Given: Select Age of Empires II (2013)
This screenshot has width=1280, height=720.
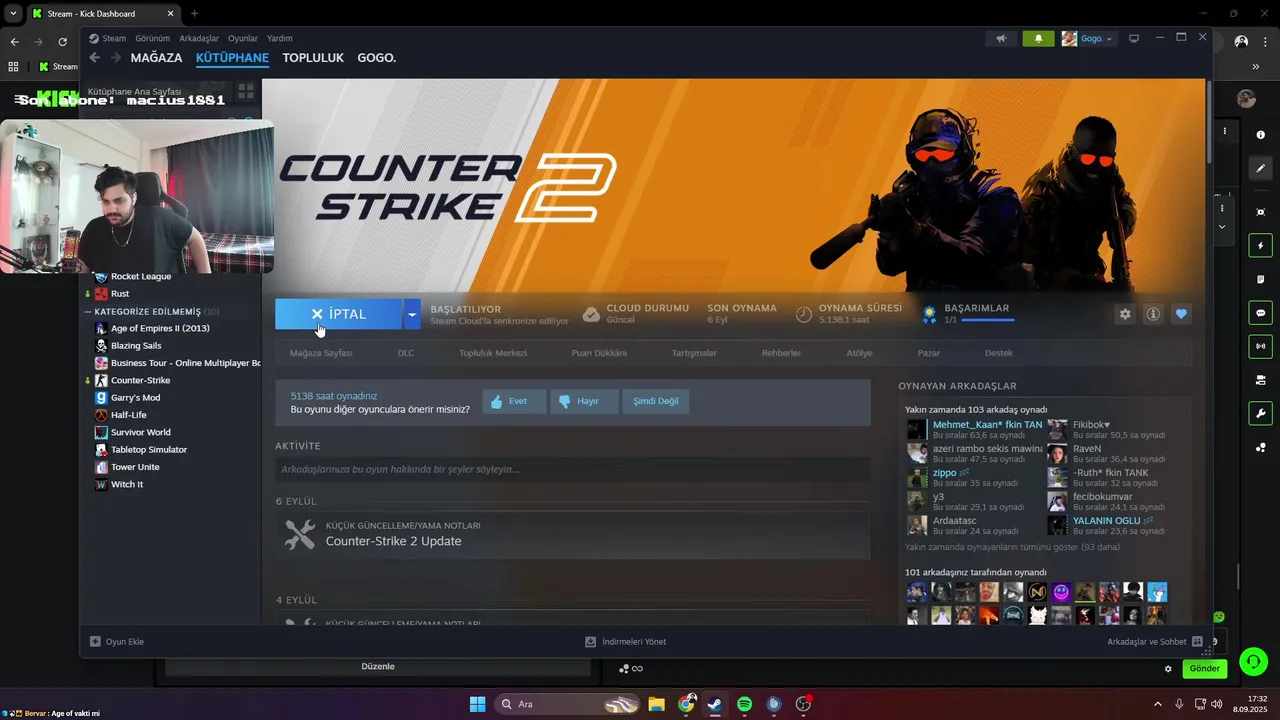Looking at the screenshot, I should [x=160, y=328].
